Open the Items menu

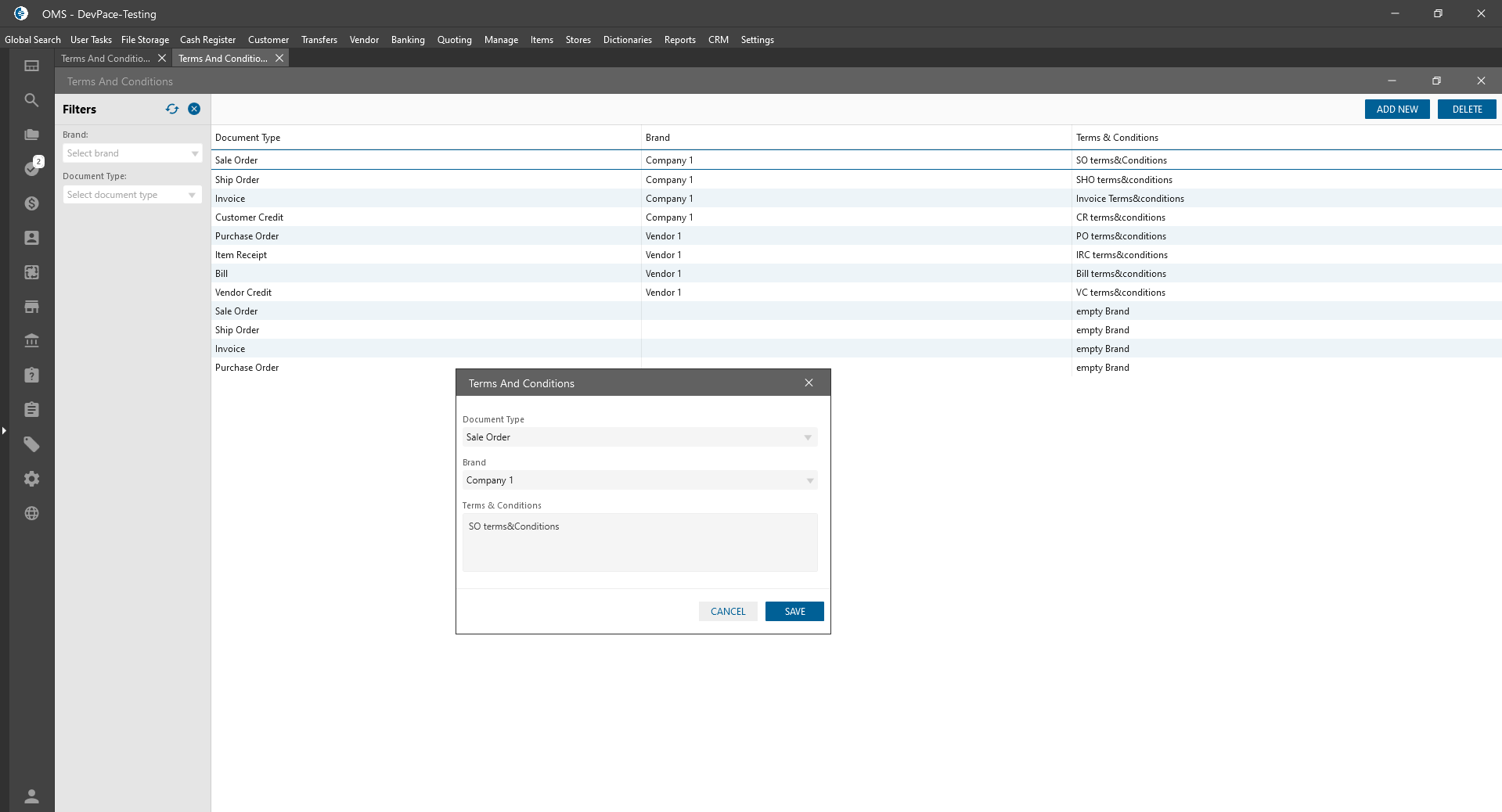542,40
